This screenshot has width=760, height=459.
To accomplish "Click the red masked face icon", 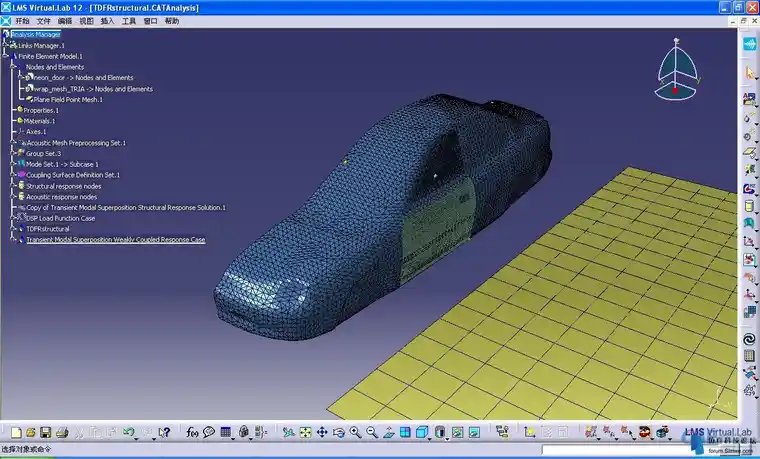I will click(x=644, y=432).
